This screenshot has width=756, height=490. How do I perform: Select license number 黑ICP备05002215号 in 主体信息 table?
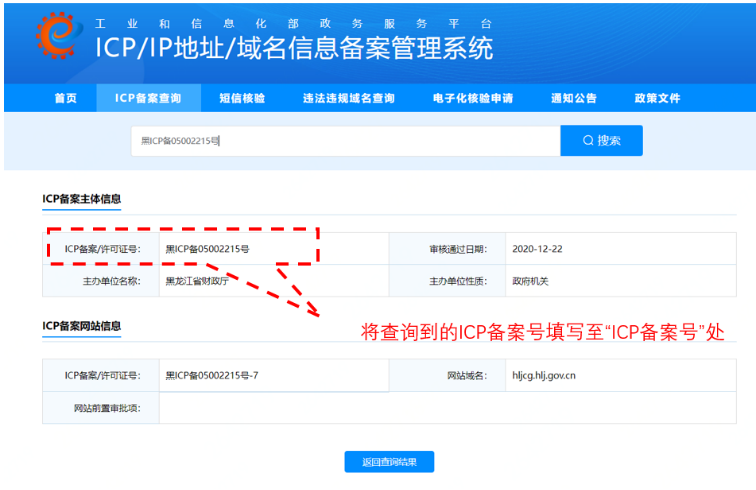(207, 249)
